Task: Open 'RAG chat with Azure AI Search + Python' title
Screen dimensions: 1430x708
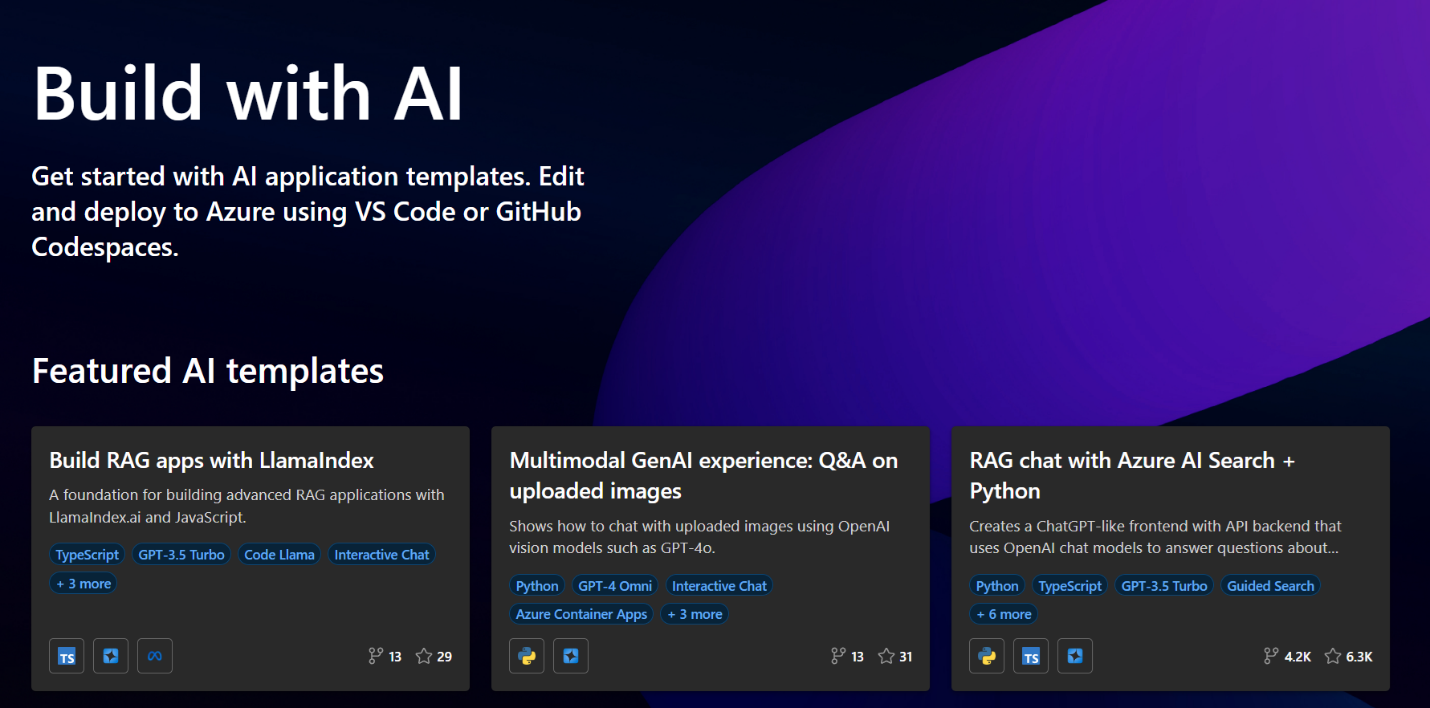Action: pos(1132,475)
